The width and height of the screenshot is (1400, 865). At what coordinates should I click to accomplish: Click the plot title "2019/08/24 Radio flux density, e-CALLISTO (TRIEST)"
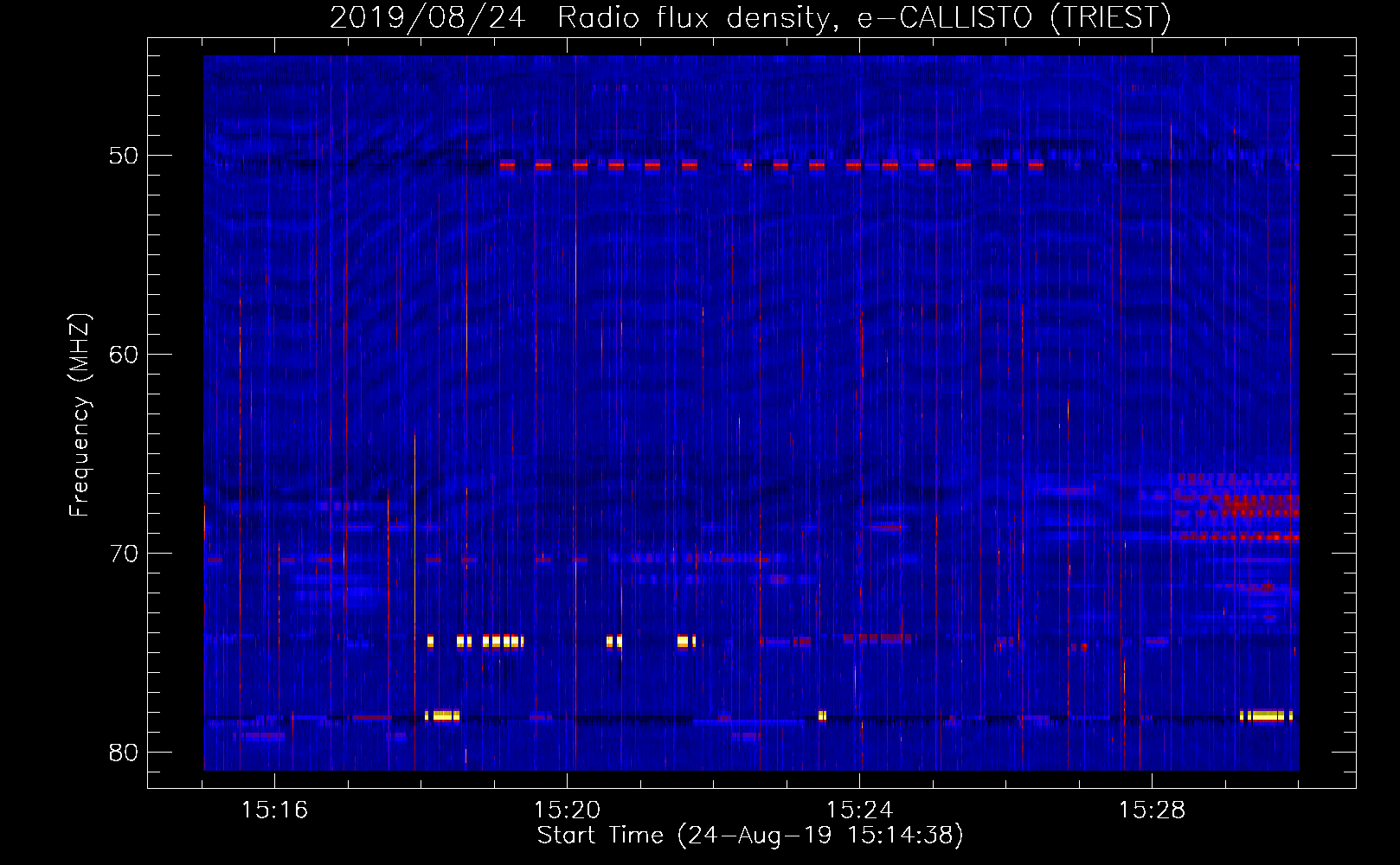pyautogui.click(x=750, y=17)
